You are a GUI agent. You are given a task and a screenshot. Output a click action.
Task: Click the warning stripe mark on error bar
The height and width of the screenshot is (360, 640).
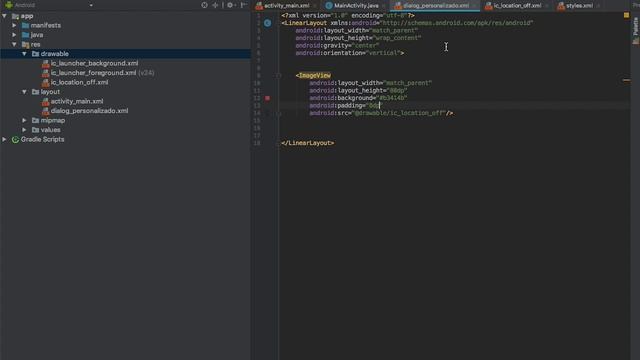626,80
